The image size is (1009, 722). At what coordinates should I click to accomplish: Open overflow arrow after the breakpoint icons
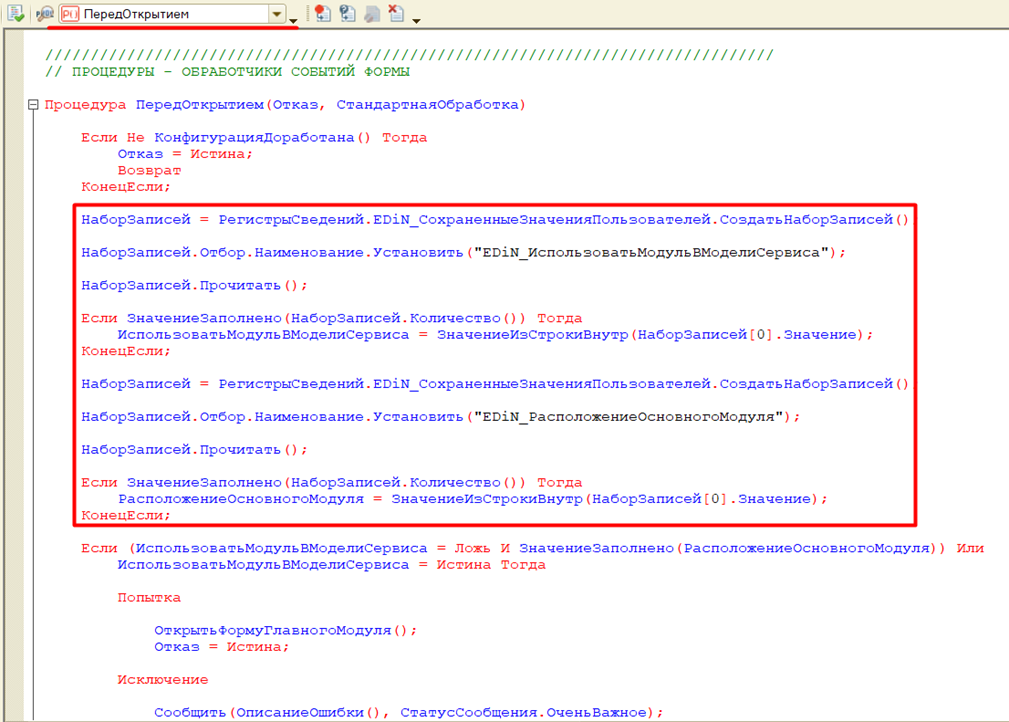[416, 20]
